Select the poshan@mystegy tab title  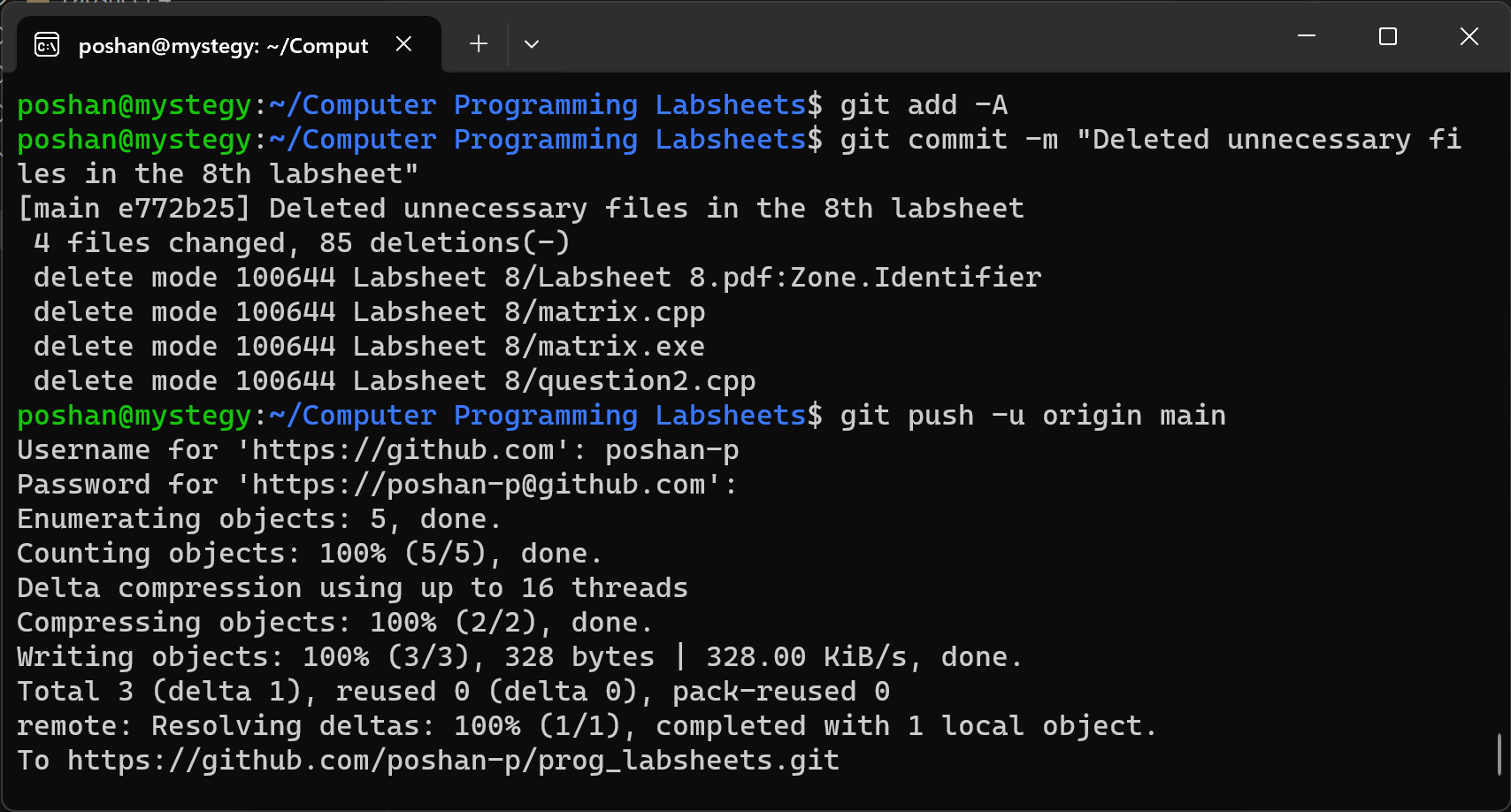(x=223, y=46)
